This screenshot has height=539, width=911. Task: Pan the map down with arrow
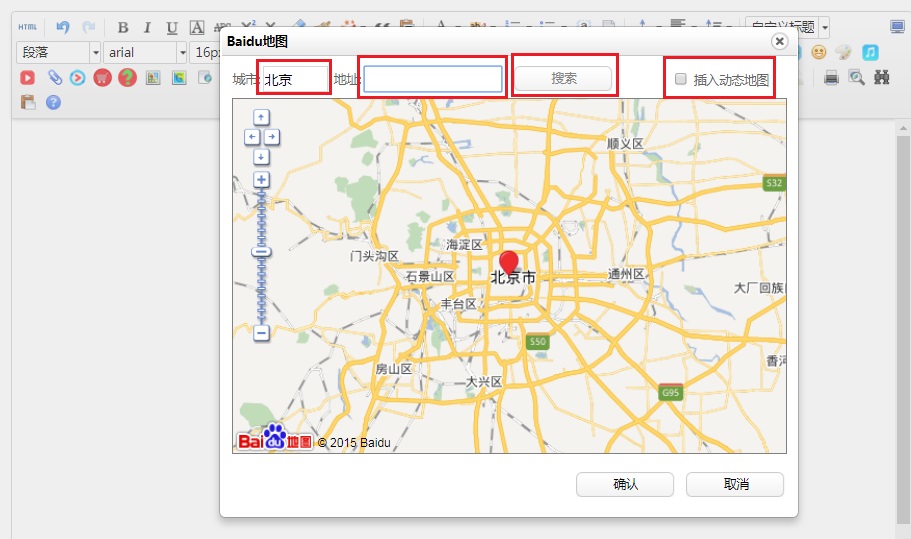261,157
